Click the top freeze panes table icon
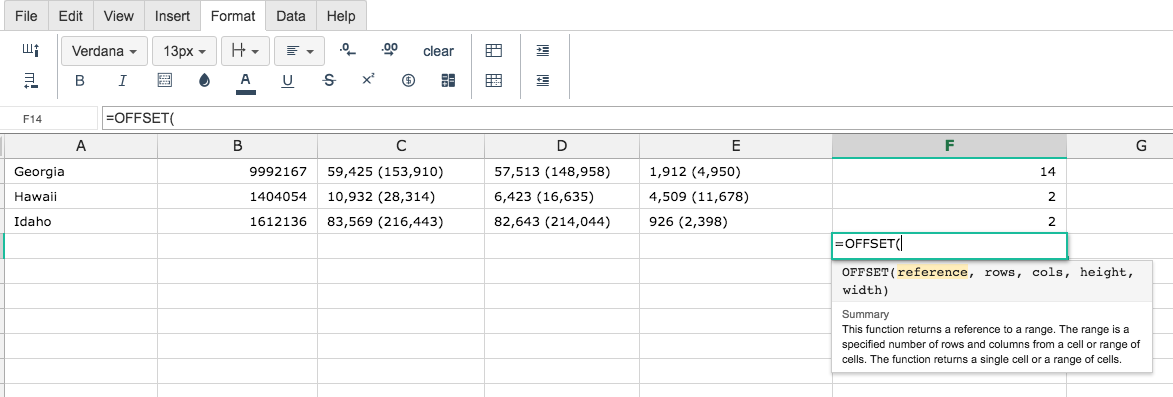Screen dimensions: 1173x397 494,51
